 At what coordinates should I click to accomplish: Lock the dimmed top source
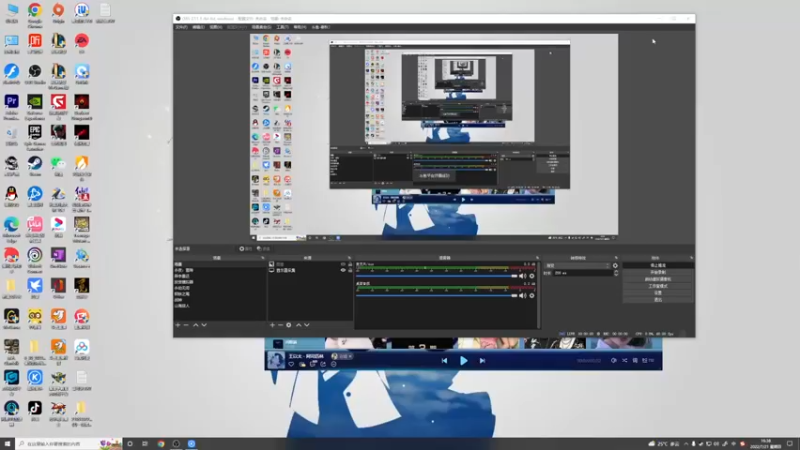coord(350,264)
